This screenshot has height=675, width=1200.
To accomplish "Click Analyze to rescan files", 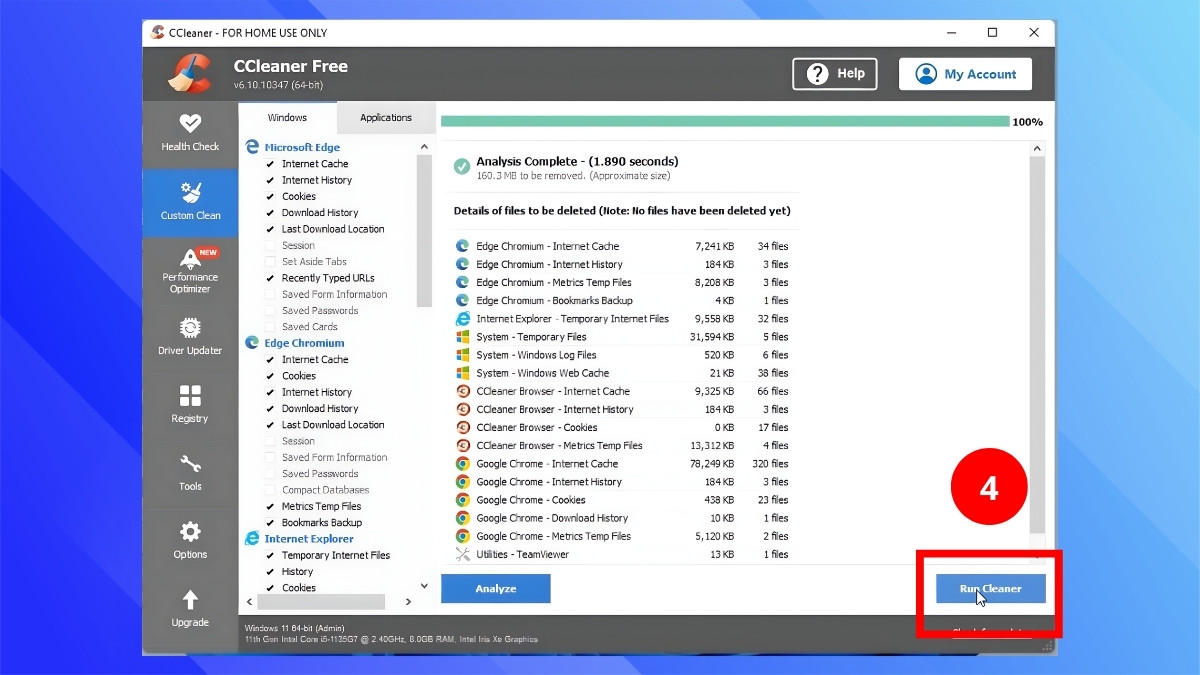I will click(x=495, y=588).
